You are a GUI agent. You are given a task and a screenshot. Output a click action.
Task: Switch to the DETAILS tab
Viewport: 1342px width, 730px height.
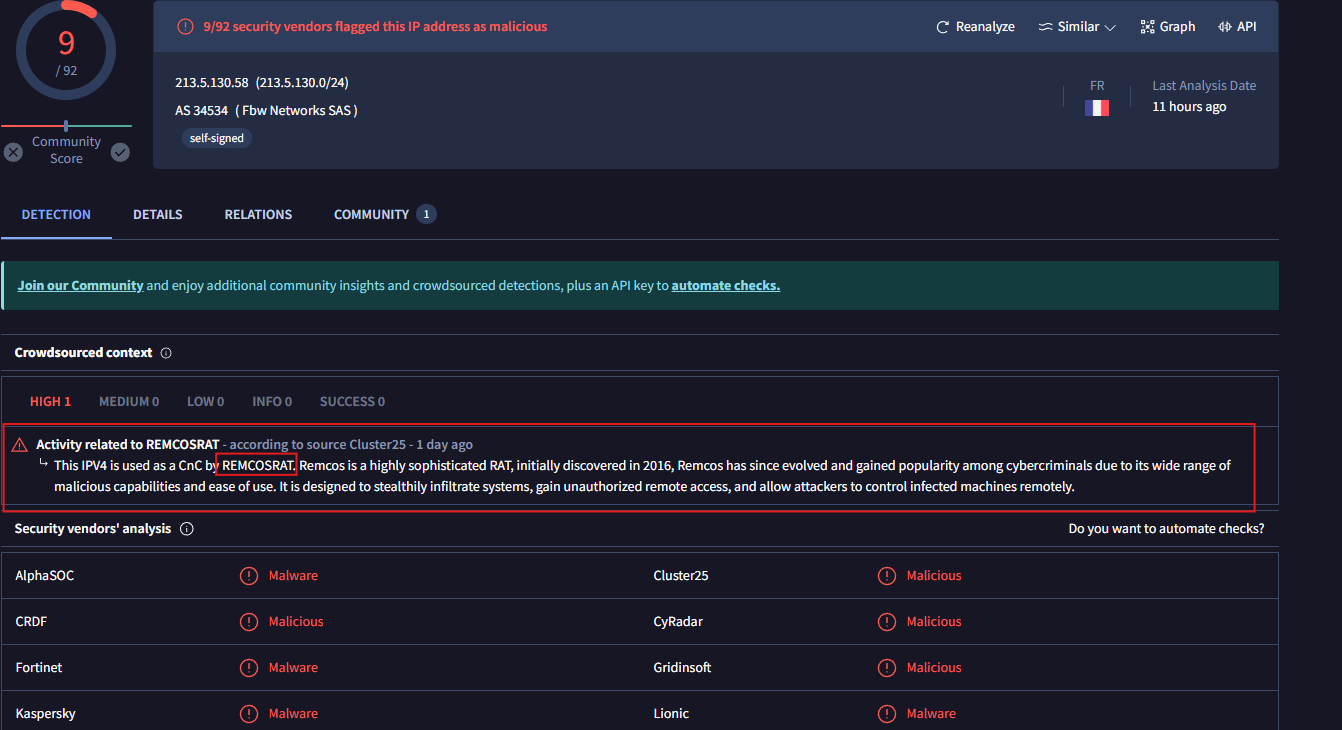click(158, 214)
